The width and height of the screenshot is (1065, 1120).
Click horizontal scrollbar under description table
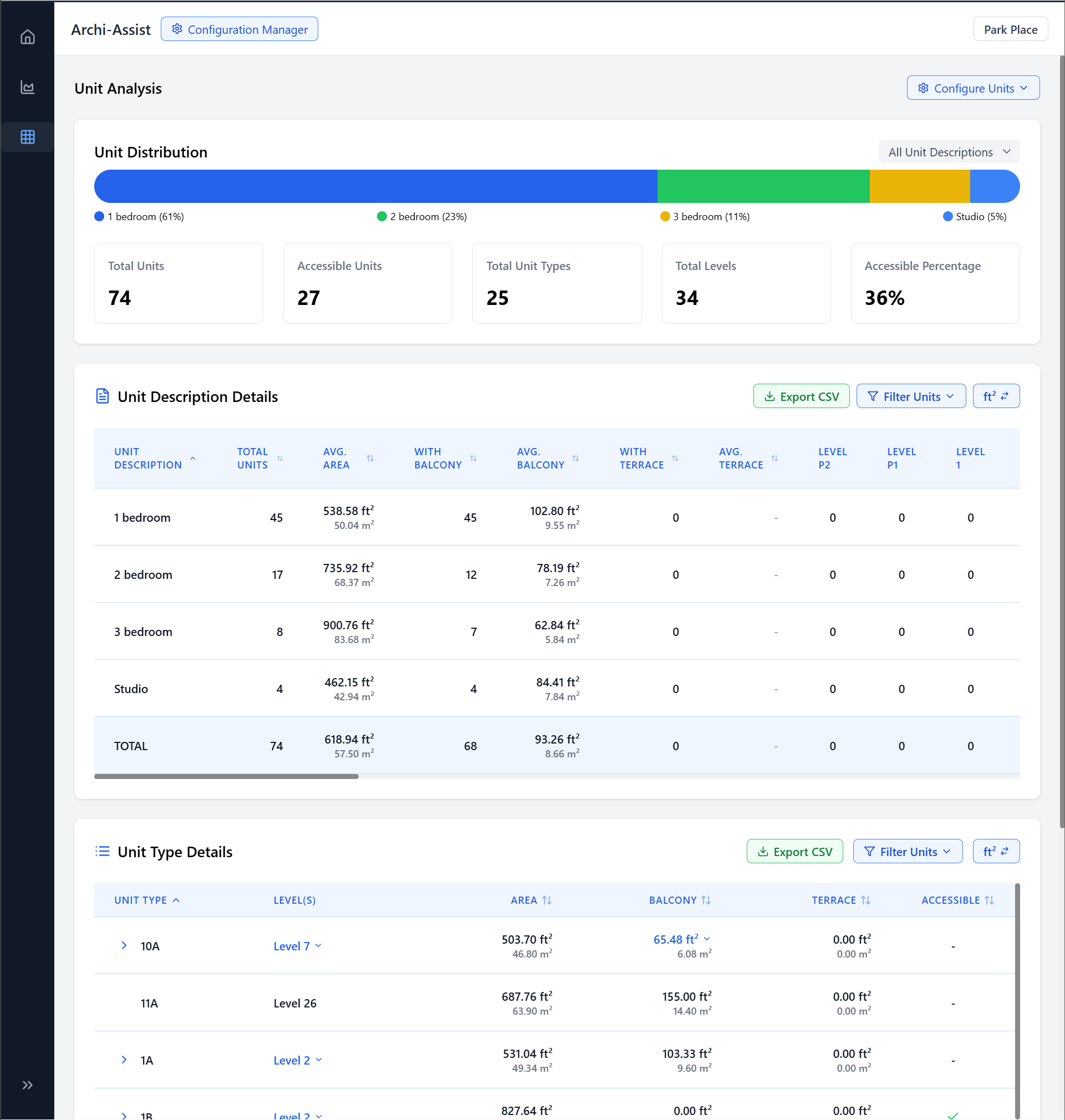[227, 776]
